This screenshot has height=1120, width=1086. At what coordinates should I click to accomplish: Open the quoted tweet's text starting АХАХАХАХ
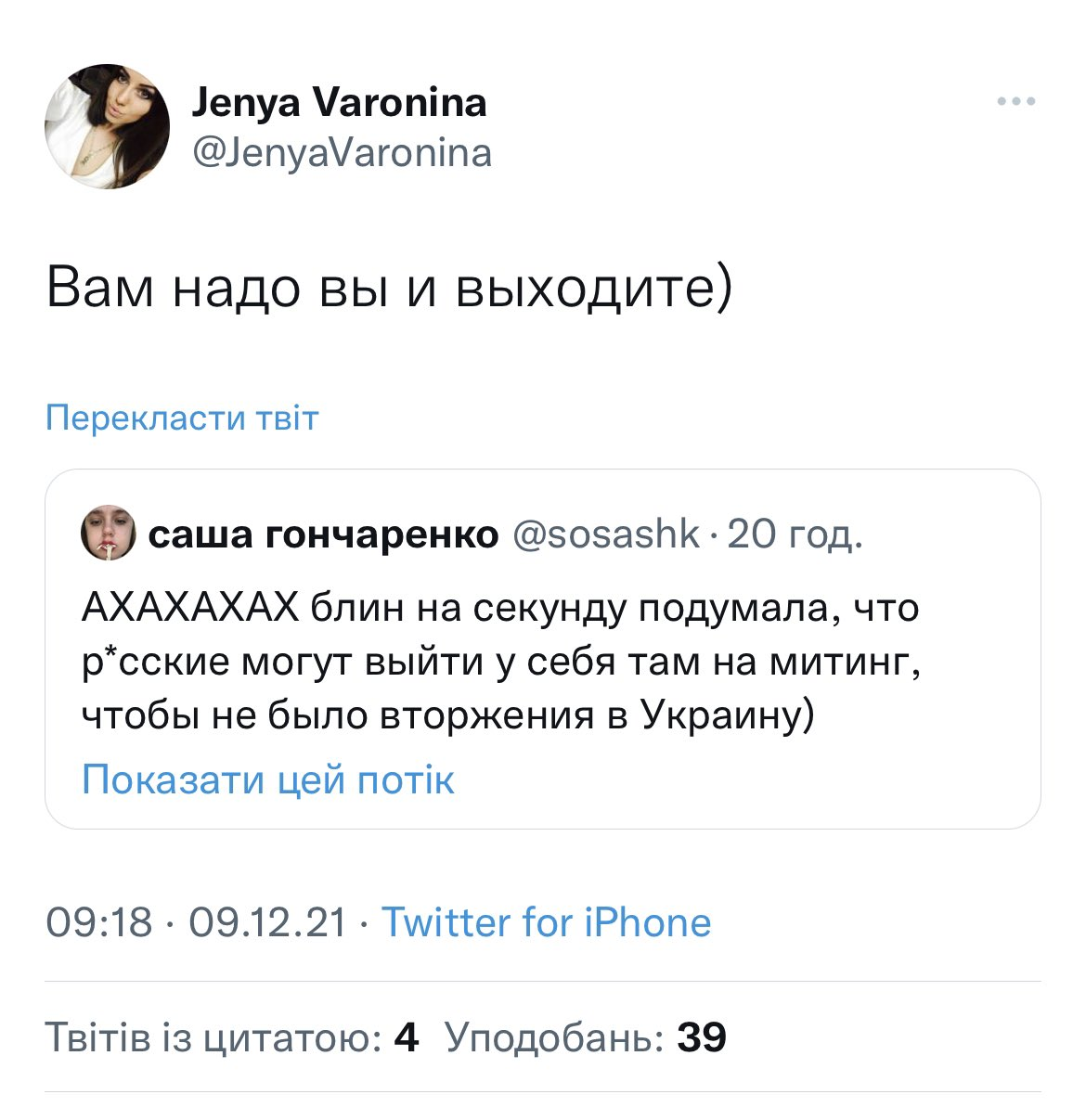(499, 609)
